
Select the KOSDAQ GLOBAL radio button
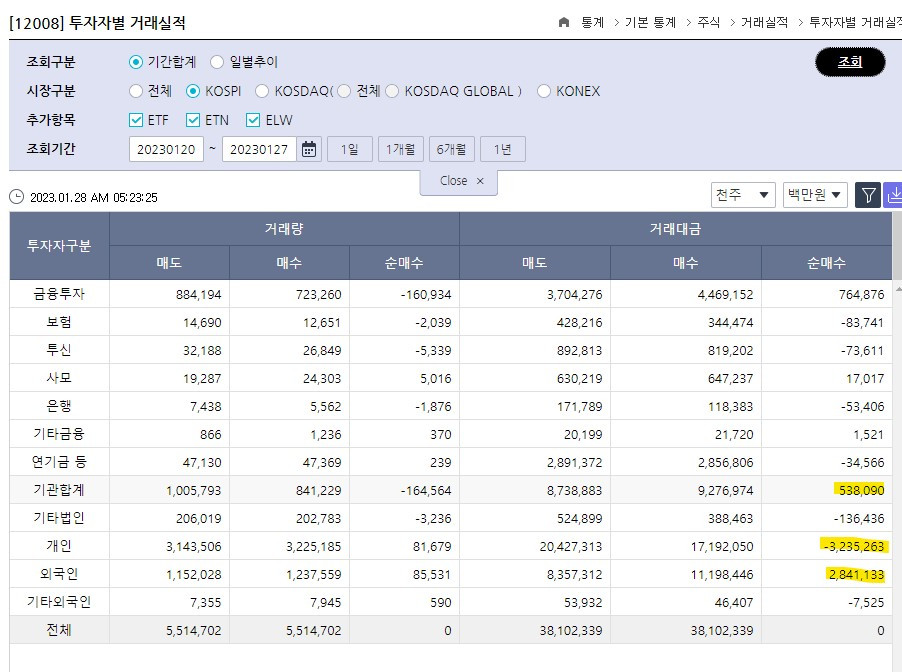[x=392, y=91]
